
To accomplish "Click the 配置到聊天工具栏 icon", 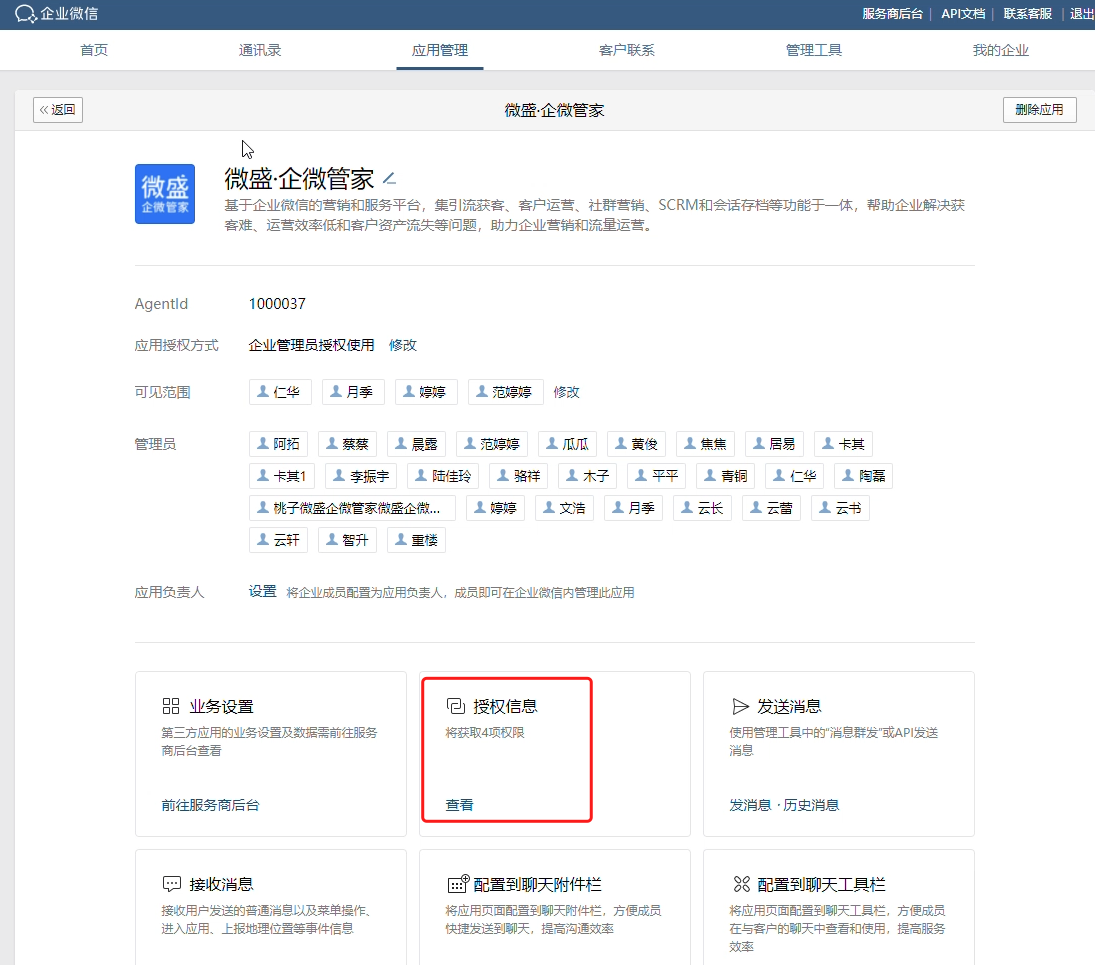I will [741, 884].
